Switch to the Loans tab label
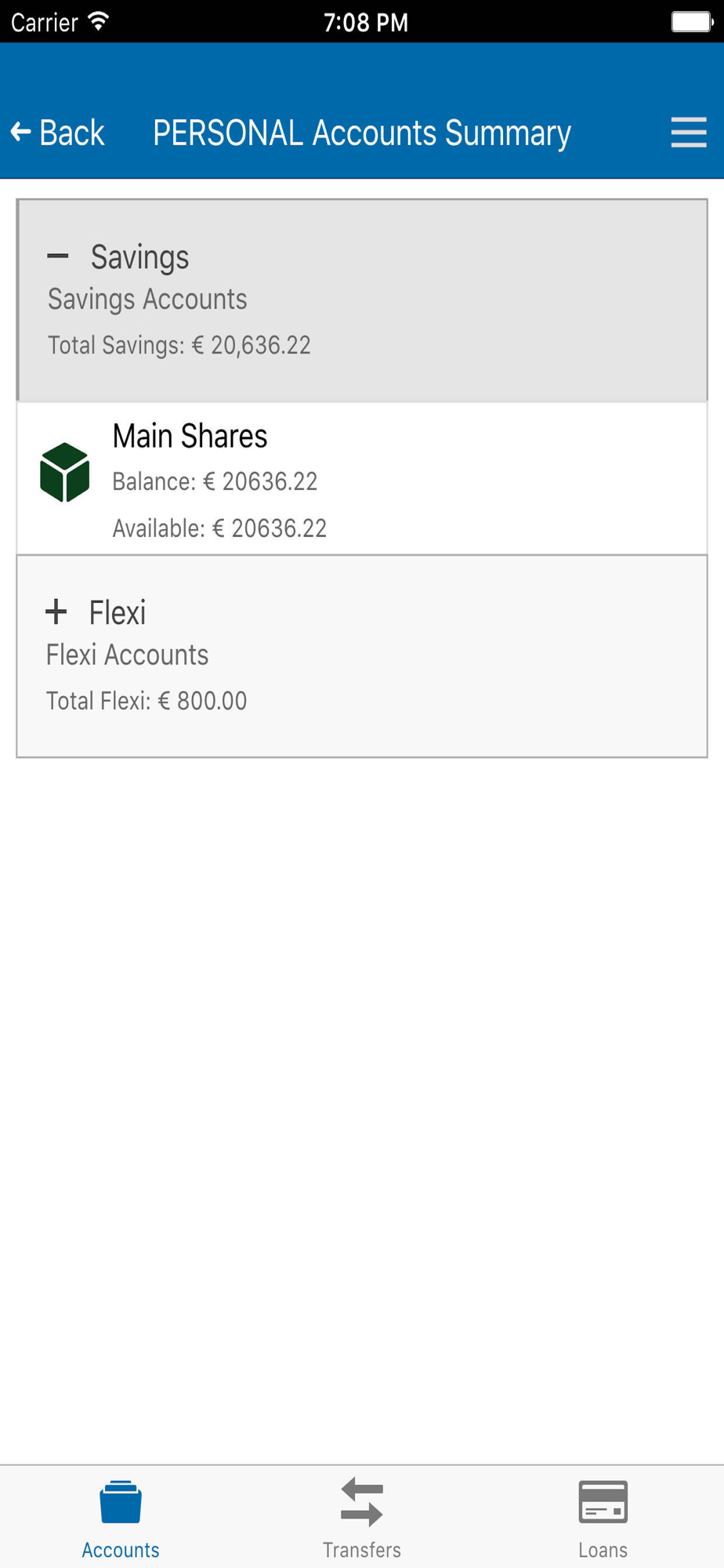The height and width of the screenshot is (1568, 724). point(603,1550)
